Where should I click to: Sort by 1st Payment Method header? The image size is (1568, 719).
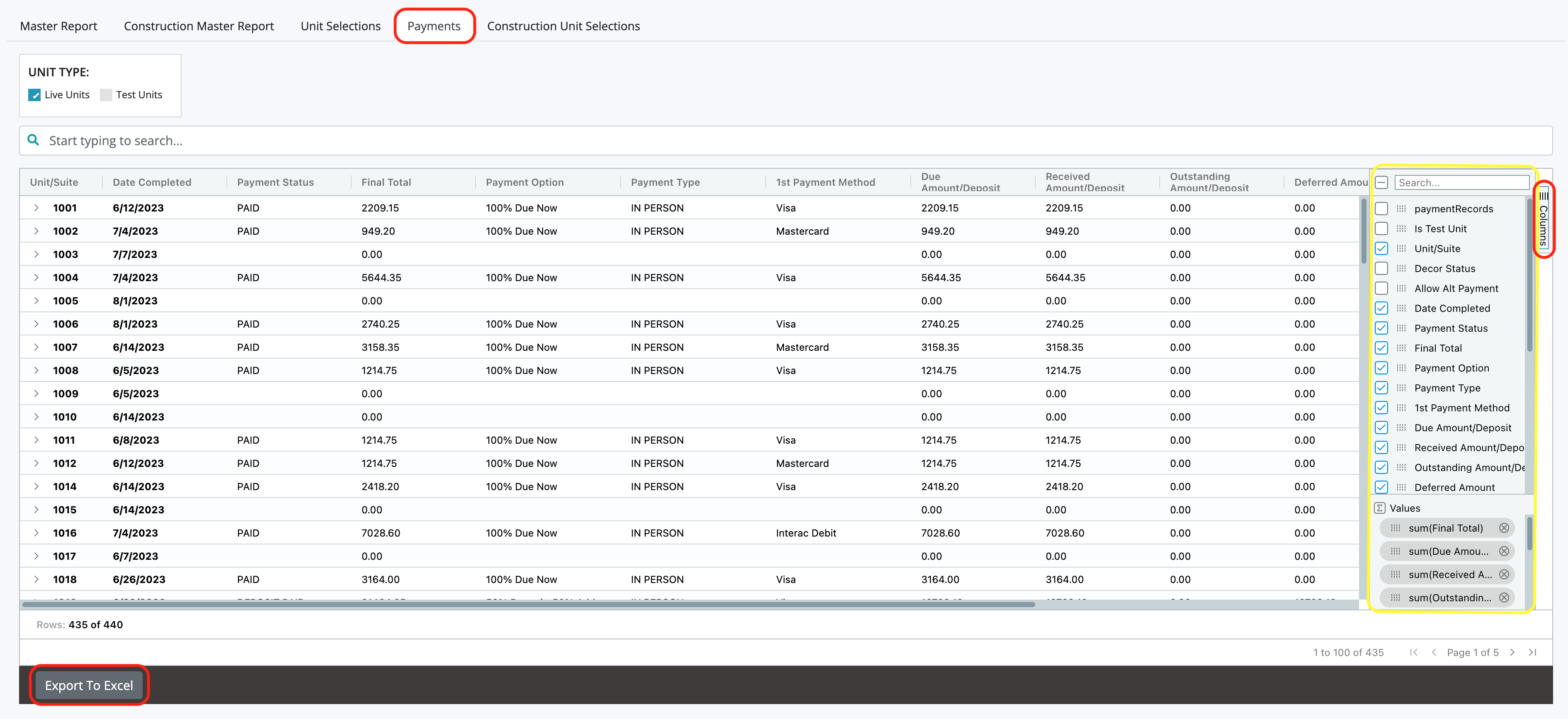[x=825, y=182]
